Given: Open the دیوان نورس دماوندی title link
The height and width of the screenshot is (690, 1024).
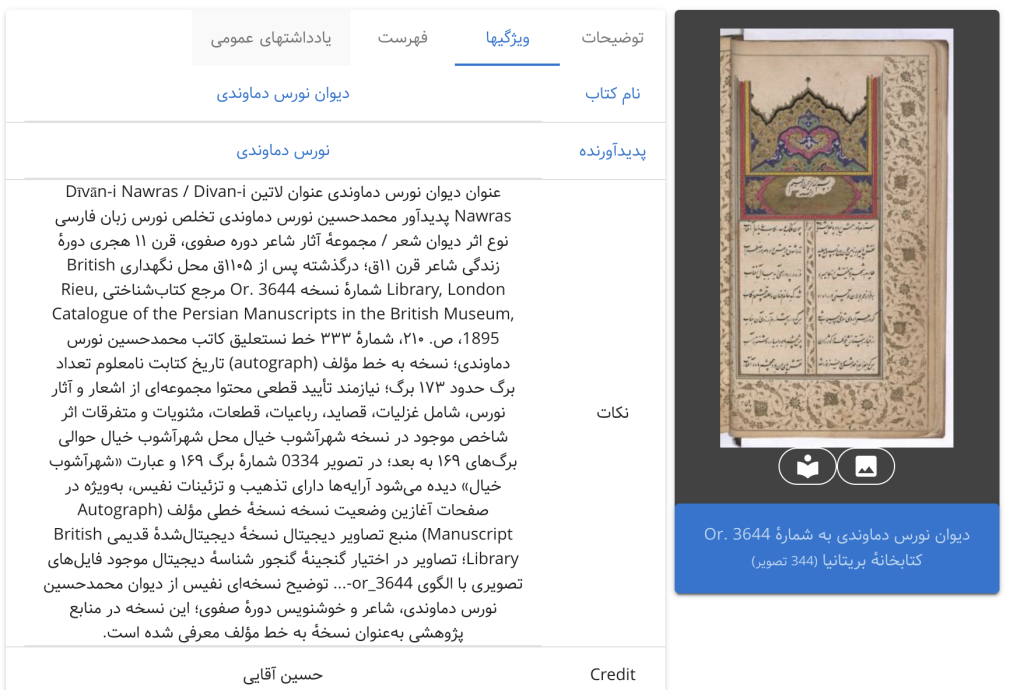Looking at the screenshot, I should tap(283, 94).
